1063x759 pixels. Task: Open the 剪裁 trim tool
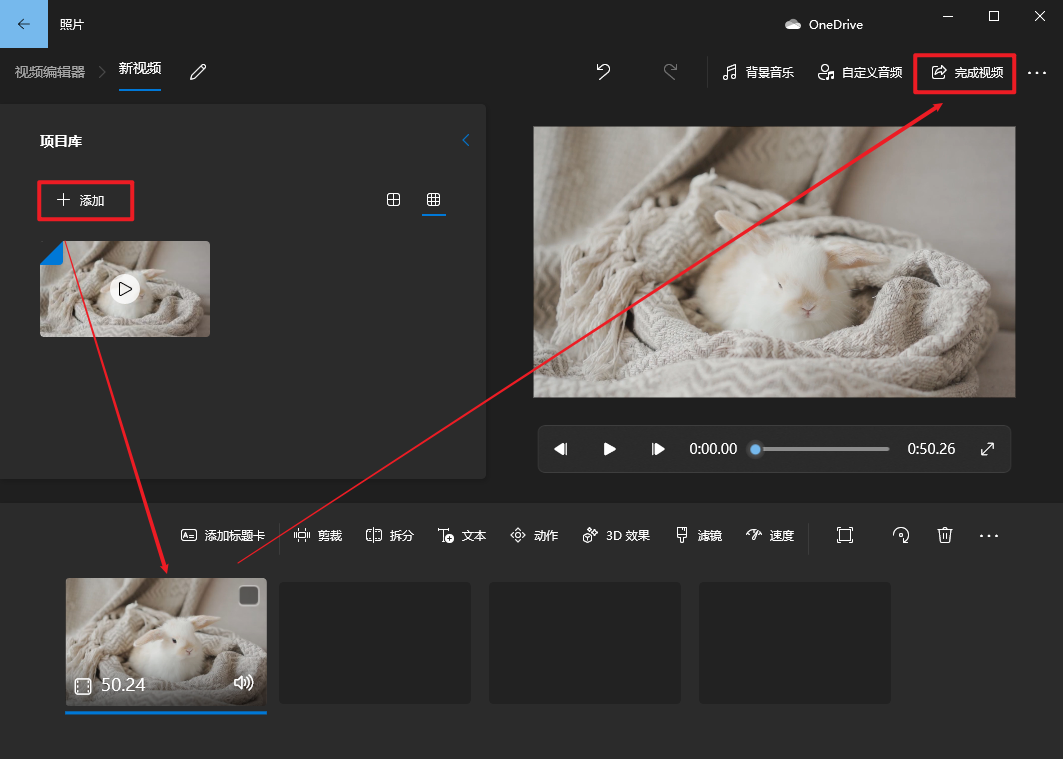[317, 535]
